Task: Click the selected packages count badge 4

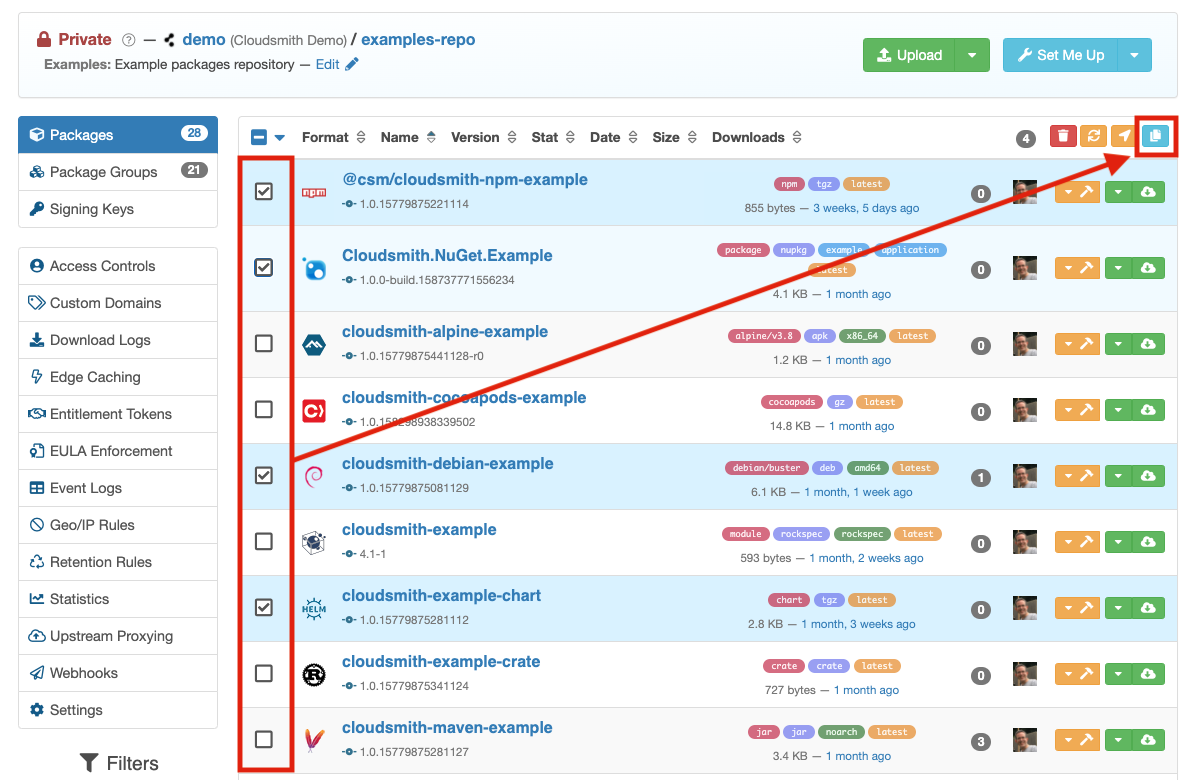Action: coord(1025,139)
